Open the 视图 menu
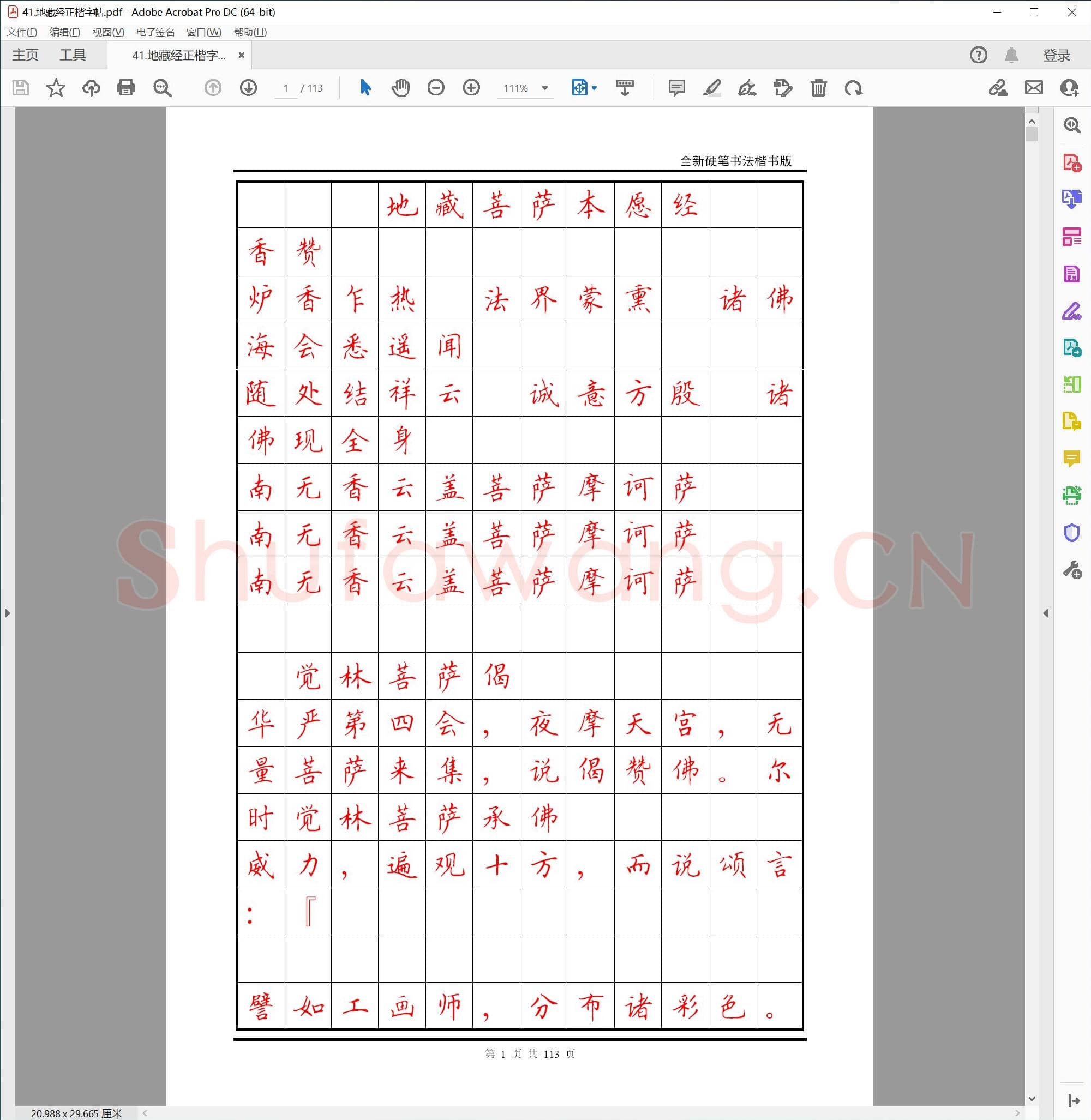This screenshot has height=1120, width=1091. click(106, 33)
